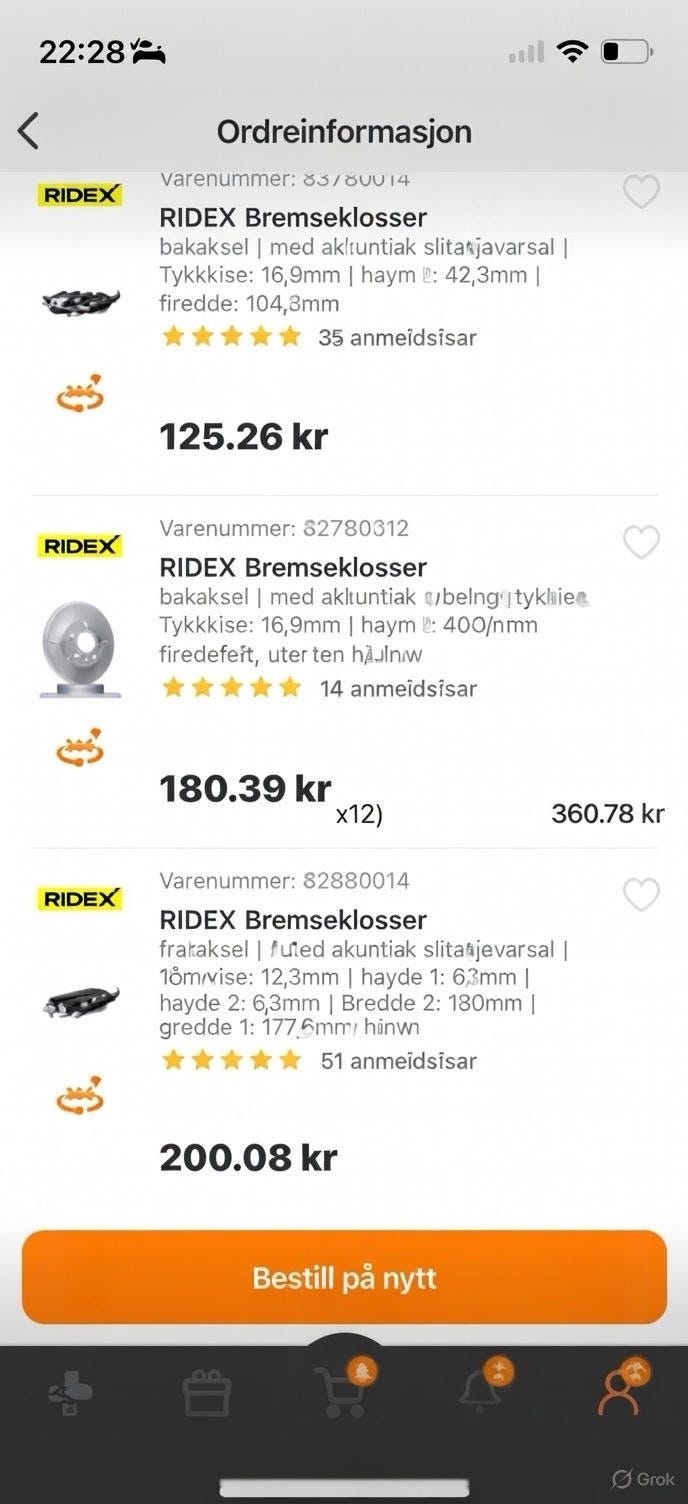Open the third product brake pads thumbnail
688x1504 pixels.
(81, 1001)
